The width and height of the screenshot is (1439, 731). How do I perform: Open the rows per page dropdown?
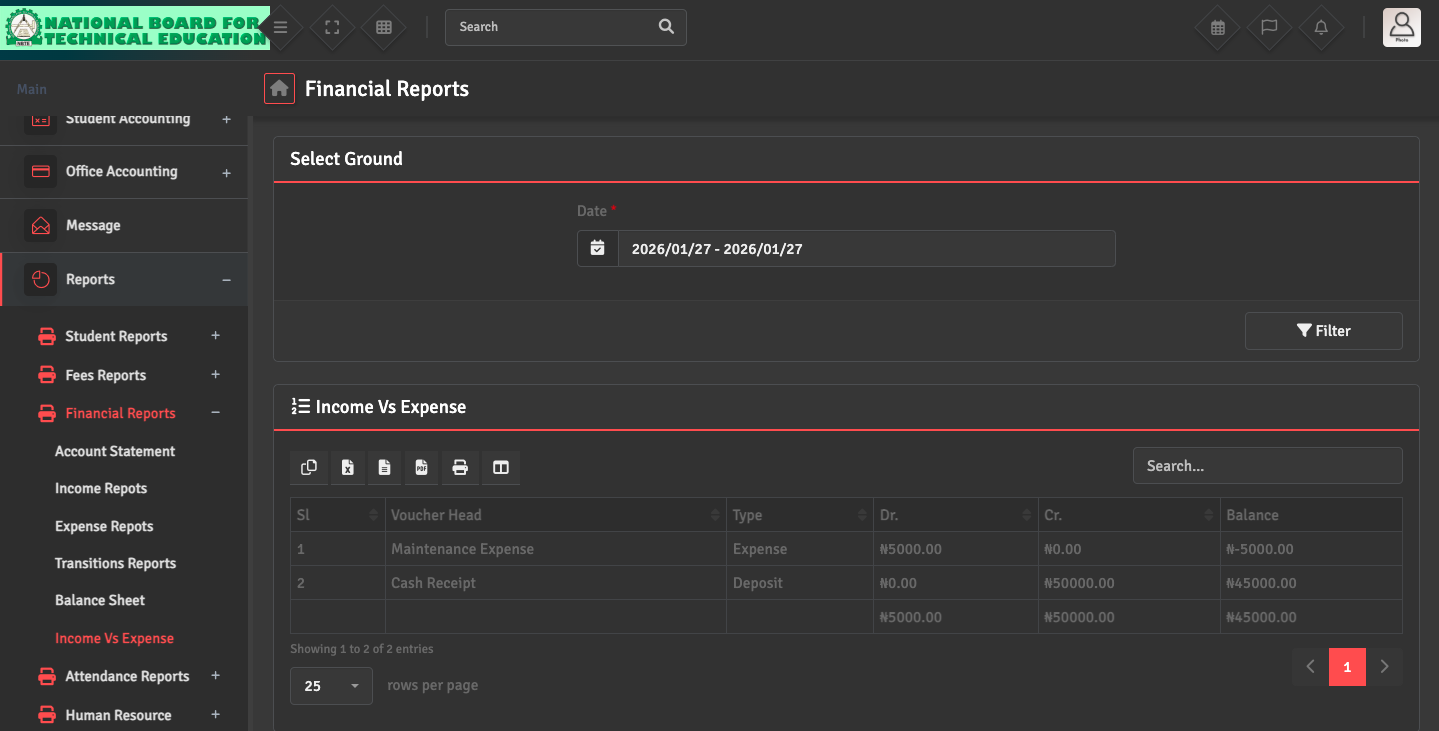coord(331,686)
